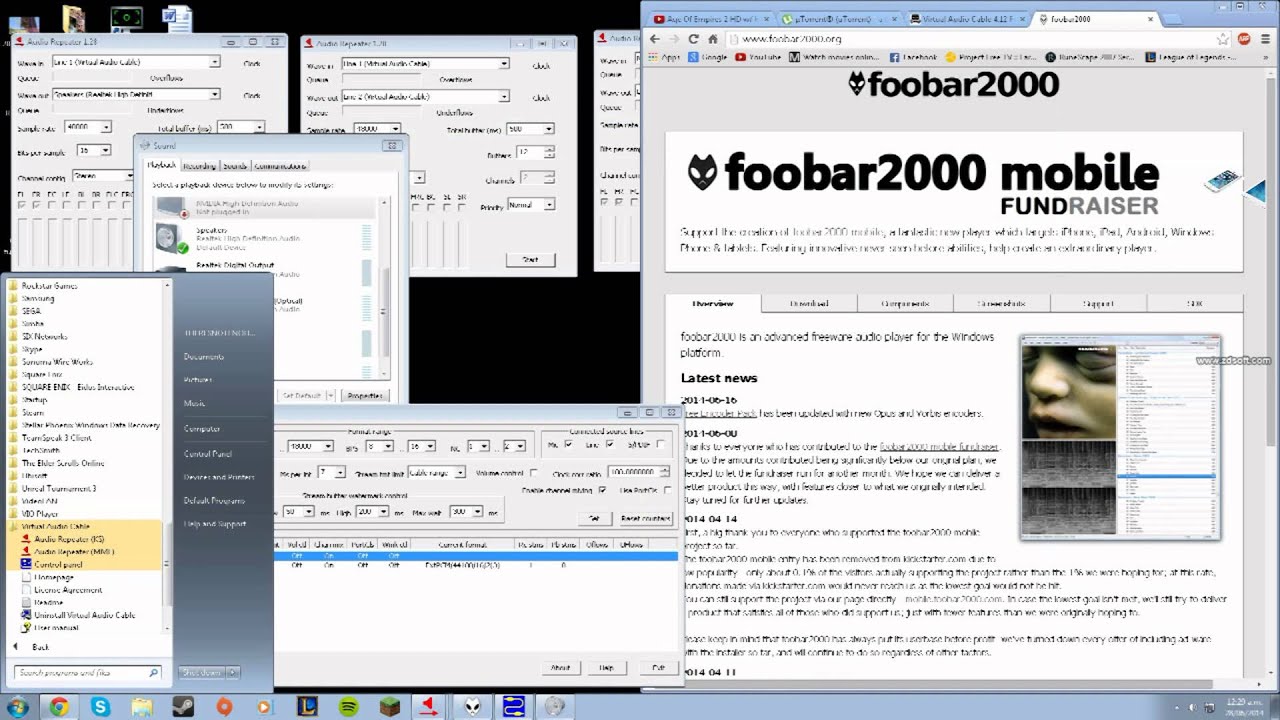Screen dimensions: 1280x720
Task: Open Ms per int dropdown in Control panel
Action: click(x=331, y=472)
